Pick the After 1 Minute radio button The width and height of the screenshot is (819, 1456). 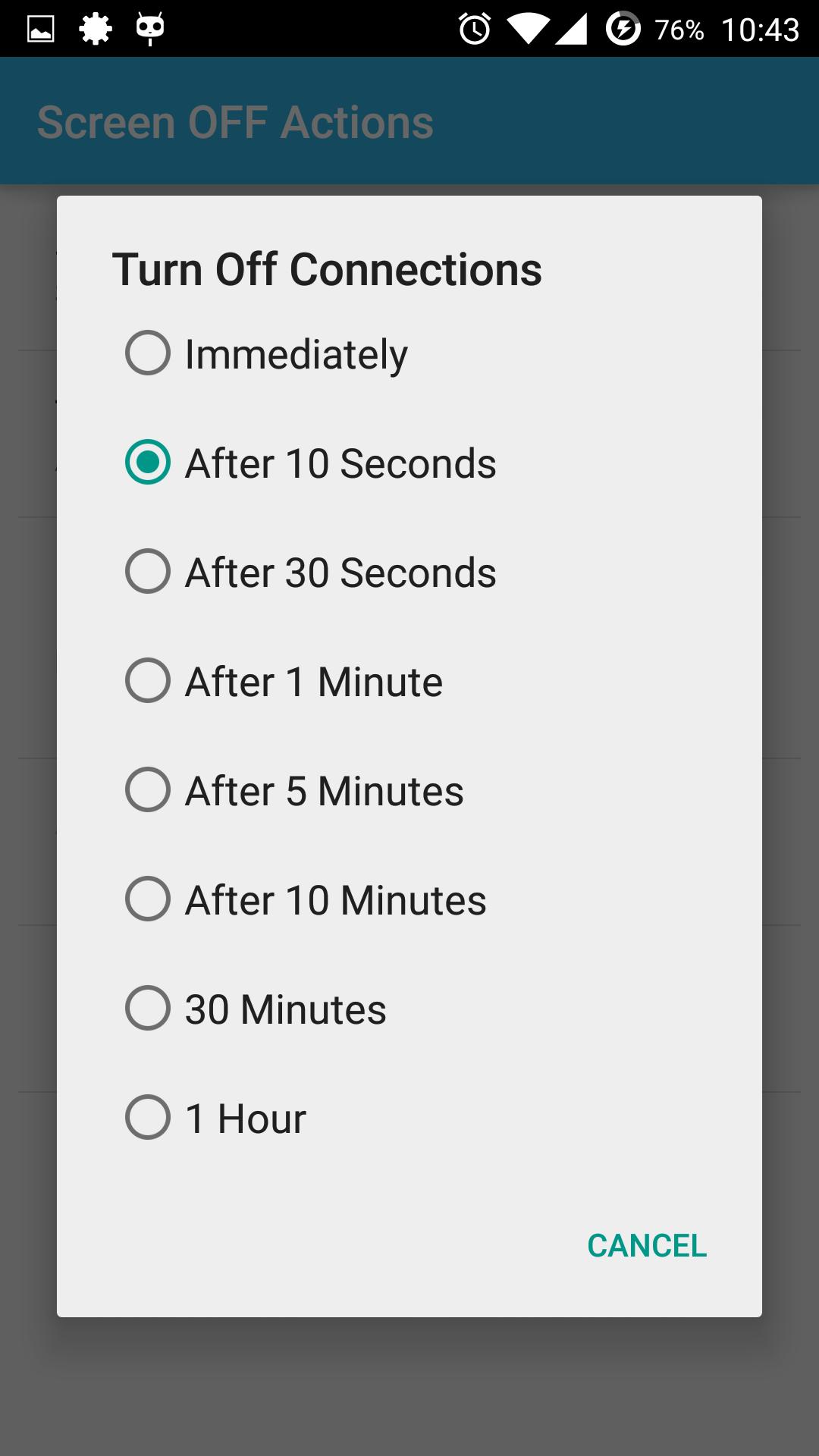[x=148, y=681]
